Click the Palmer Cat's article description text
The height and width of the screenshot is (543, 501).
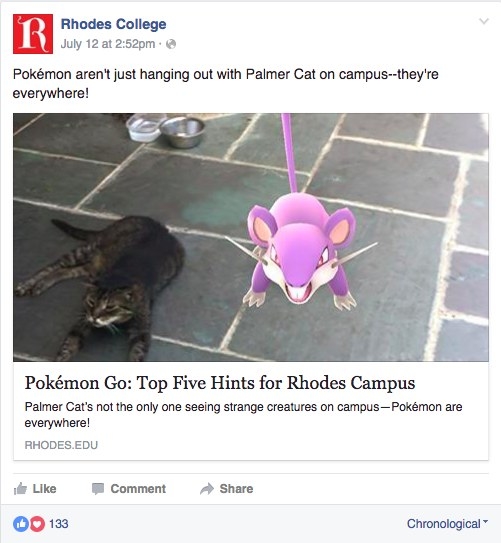coord(243,415)
